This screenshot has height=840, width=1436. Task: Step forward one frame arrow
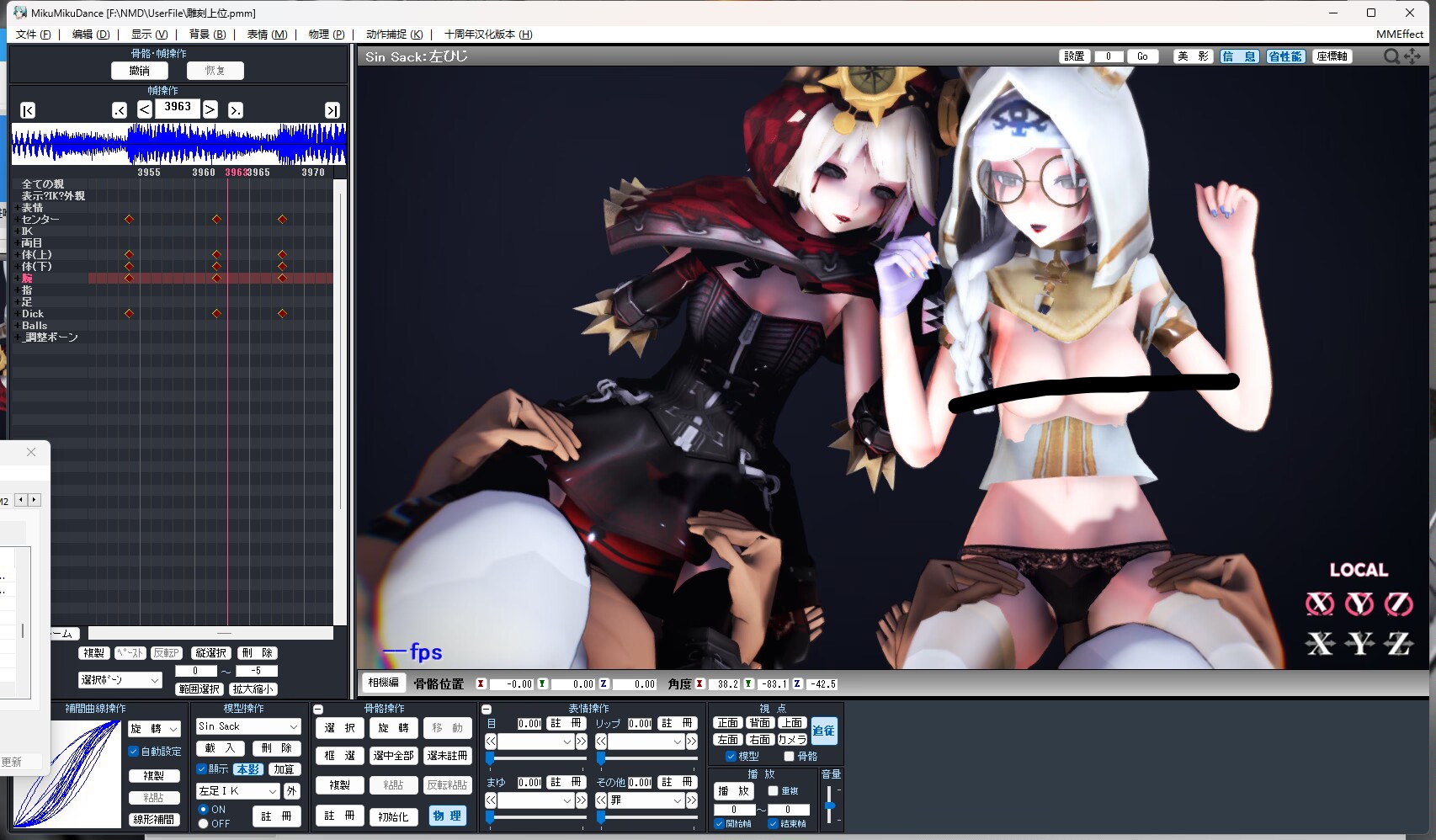coord(210,109)
